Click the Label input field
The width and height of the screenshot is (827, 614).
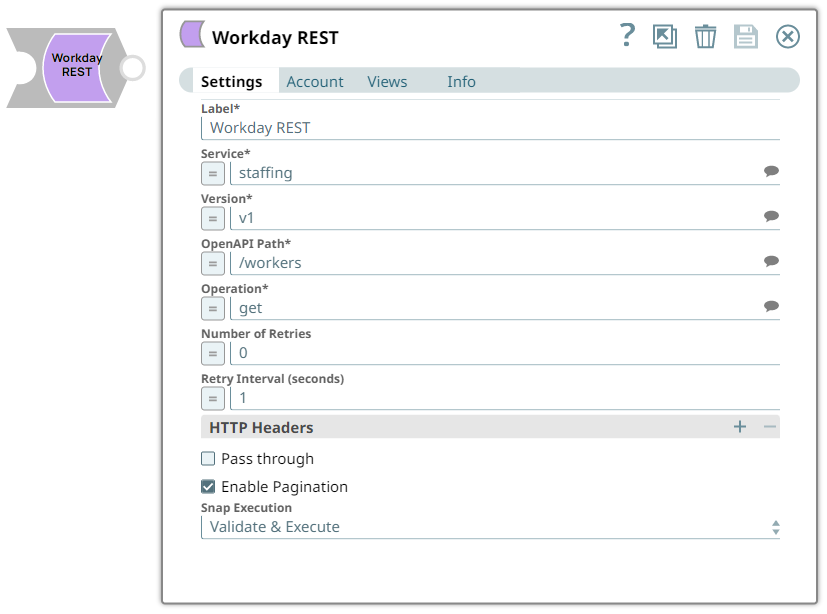click(490, 128)
